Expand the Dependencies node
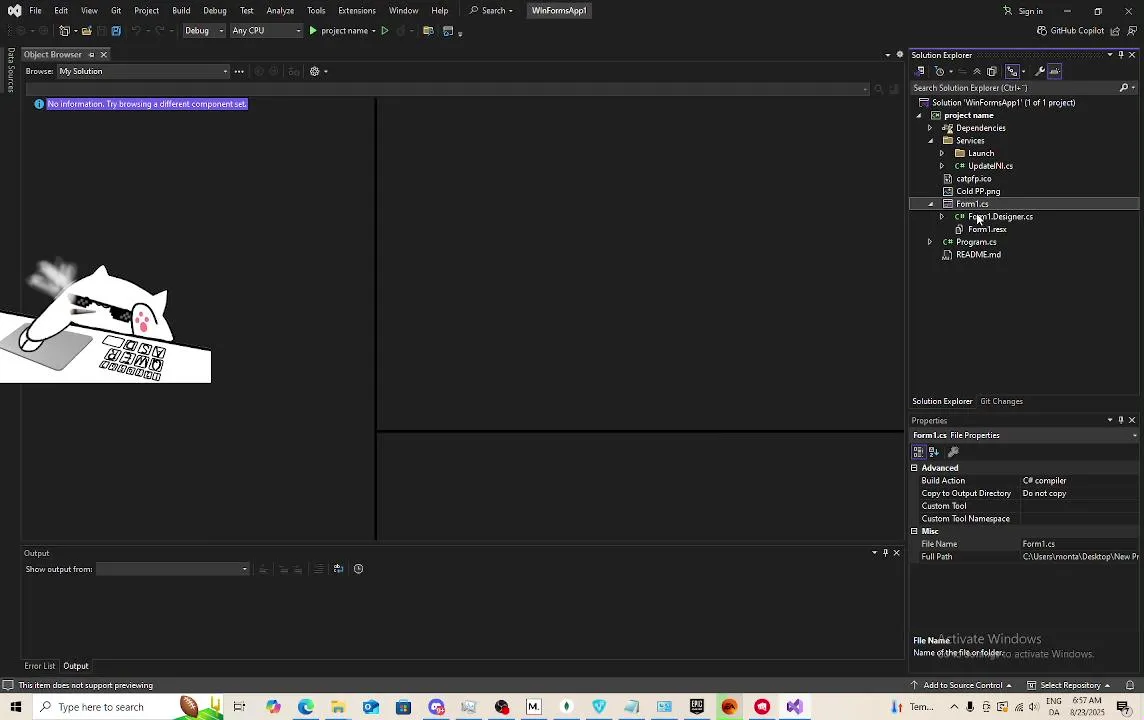Viewport: 1144px width, 720px height. 930,128
